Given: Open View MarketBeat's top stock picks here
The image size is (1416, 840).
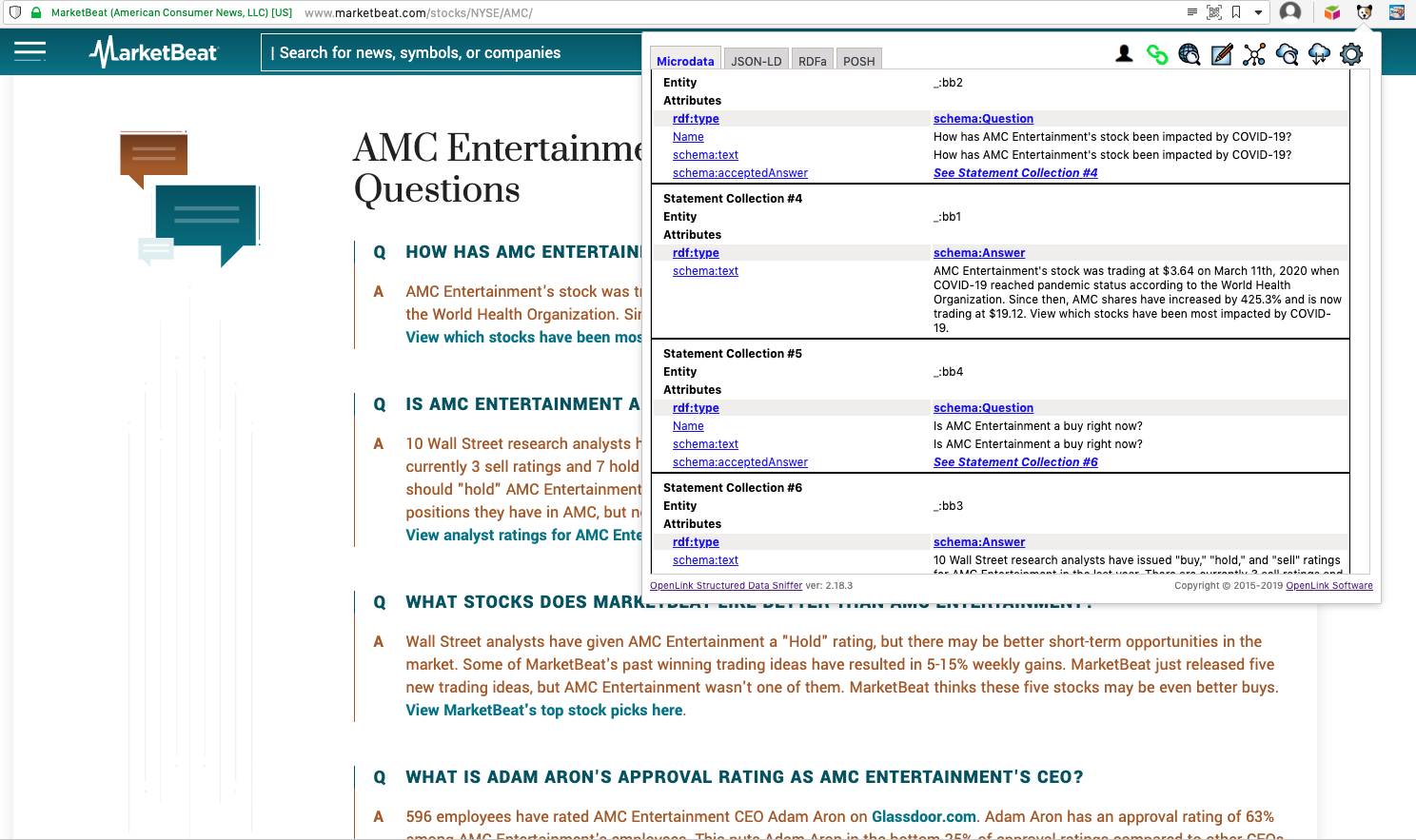Looking at the screenshot, I should coord(544,710).
